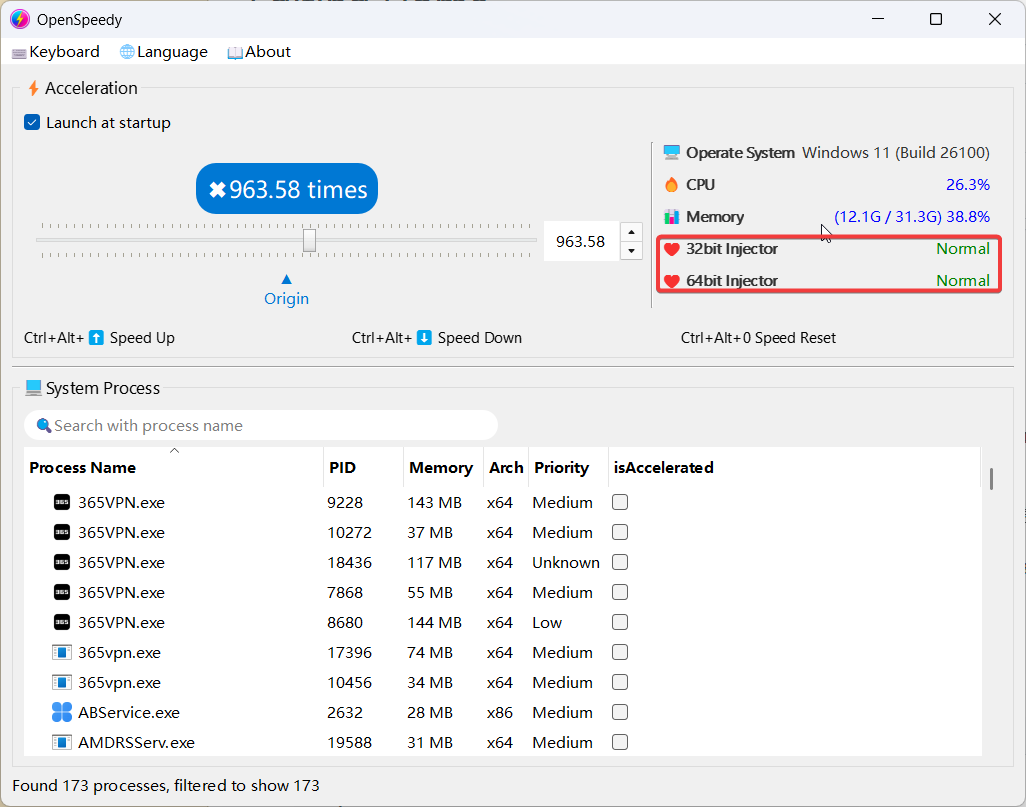The width and height of the screenshot is (1026, 807).
Task: Increase speed with the up stepper arrow
Action: point(631,232)
